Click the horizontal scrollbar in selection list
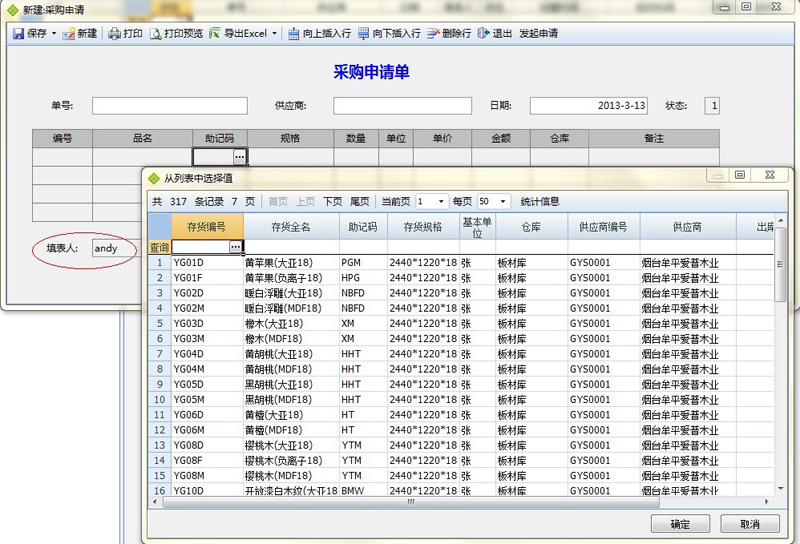The height and width of the screenshot is (544, 800). [411, 502]
